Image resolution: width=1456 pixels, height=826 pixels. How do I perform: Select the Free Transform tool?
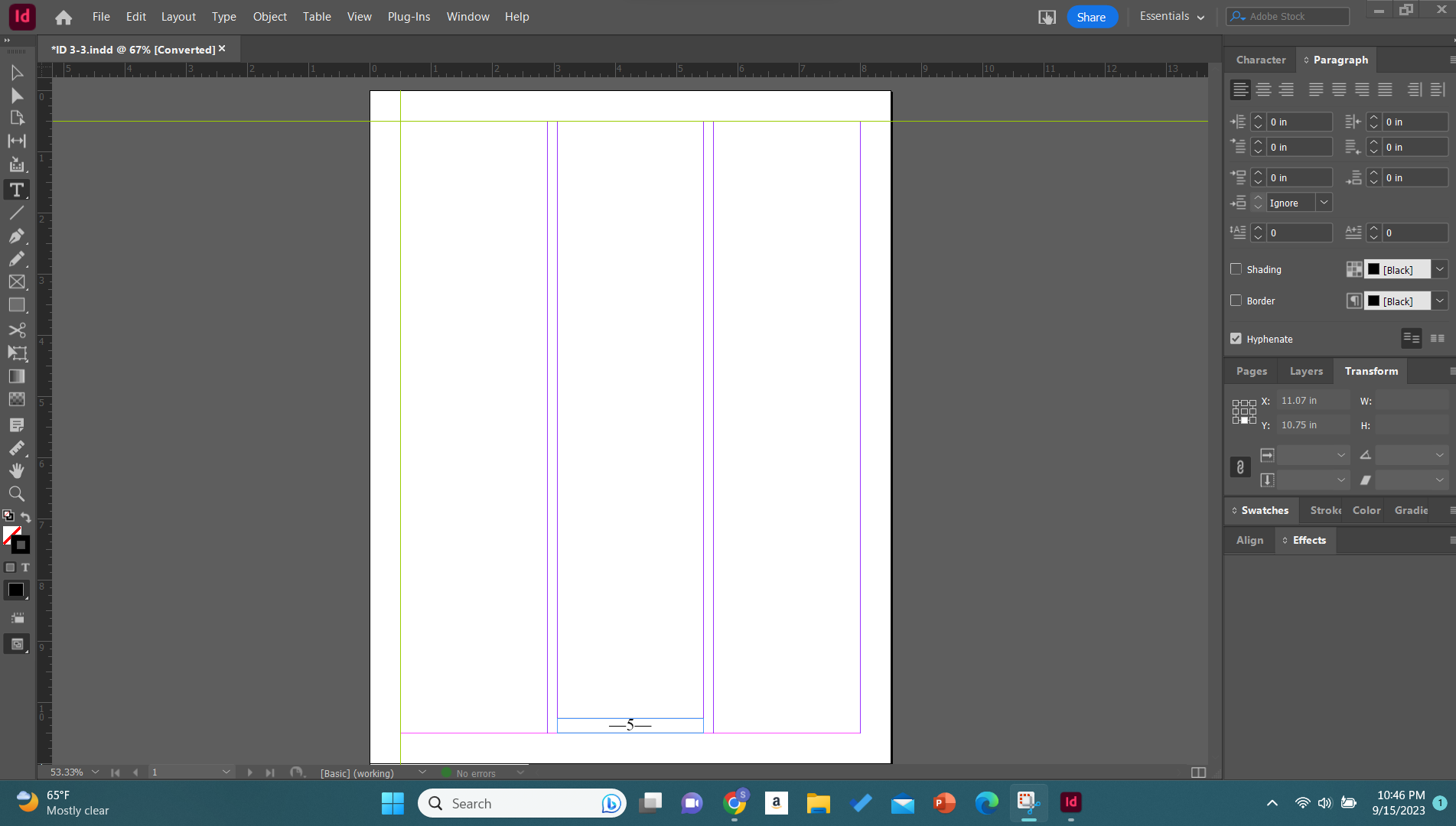17,353
